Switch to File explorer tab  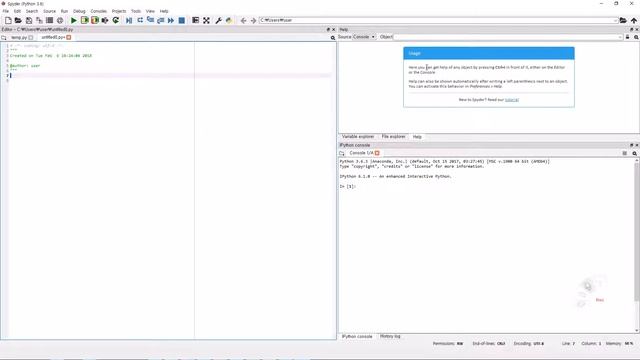coord(393,137)
